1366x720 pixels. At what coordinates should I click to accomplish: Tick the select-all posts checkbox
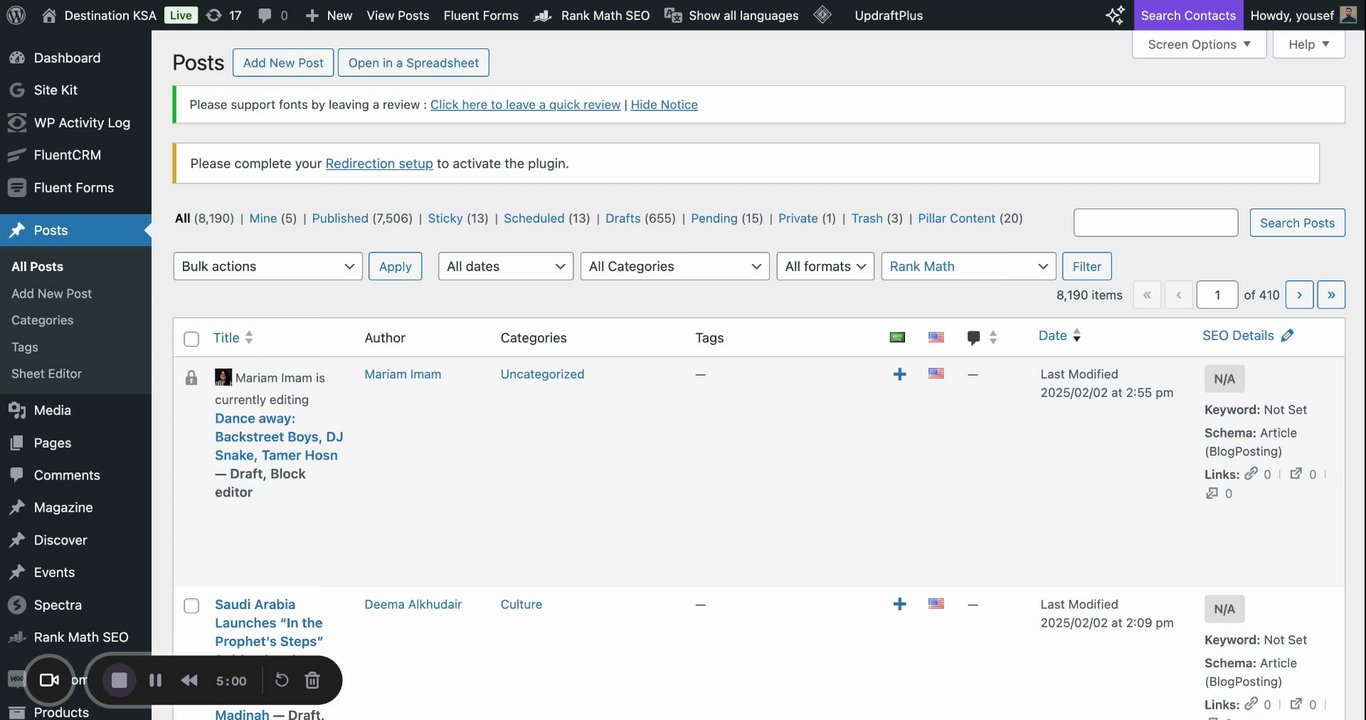[192, 339]
